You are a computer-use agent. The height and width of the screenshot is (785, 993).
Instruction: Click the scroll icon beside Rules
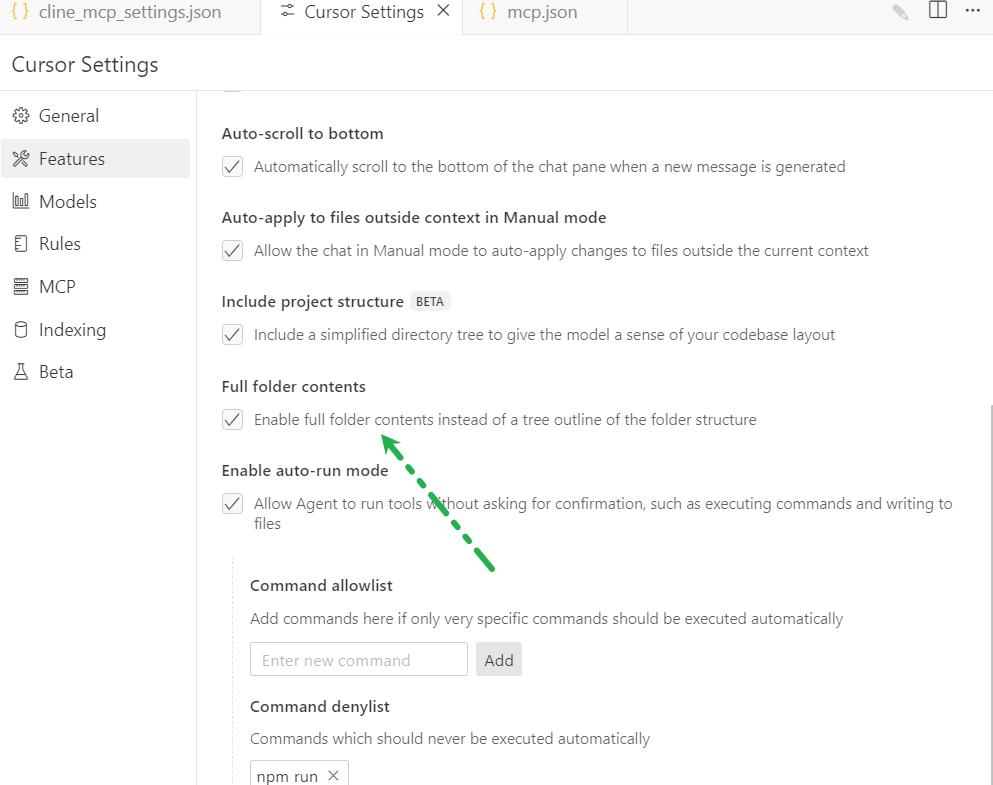[x=20, y=244]
